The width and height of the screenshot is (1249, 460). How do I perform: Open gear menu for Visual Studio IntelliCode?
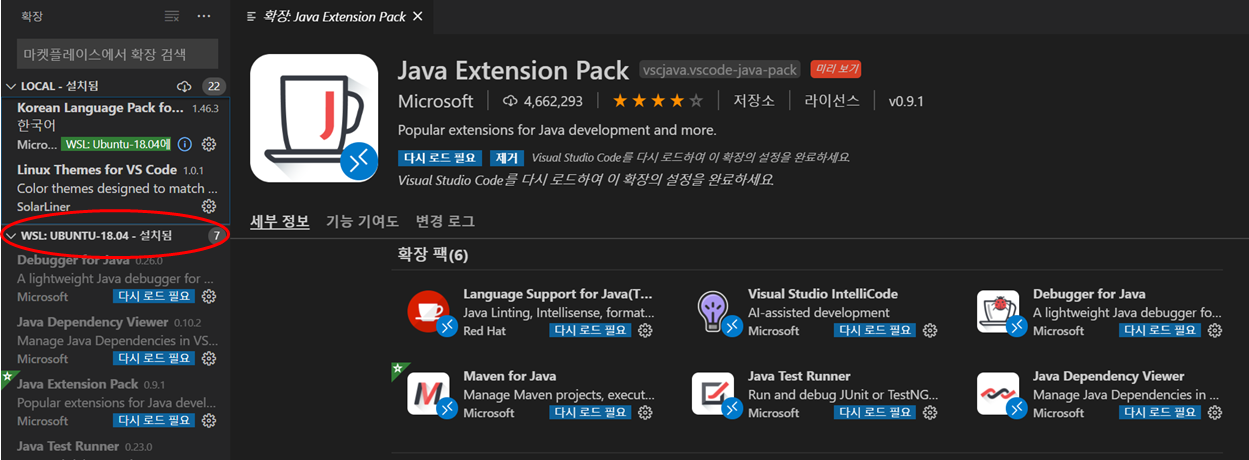click(930, 330)
